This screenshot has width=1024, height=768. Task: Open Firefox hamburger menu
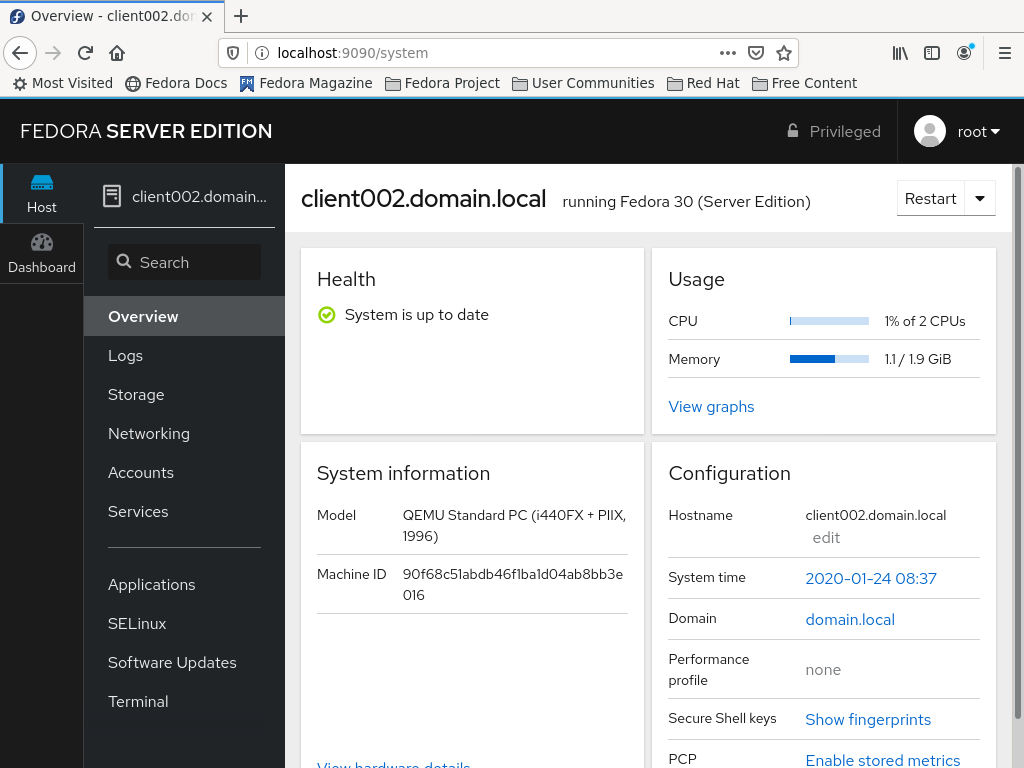pyautogui.click(x=1005, y=53)
